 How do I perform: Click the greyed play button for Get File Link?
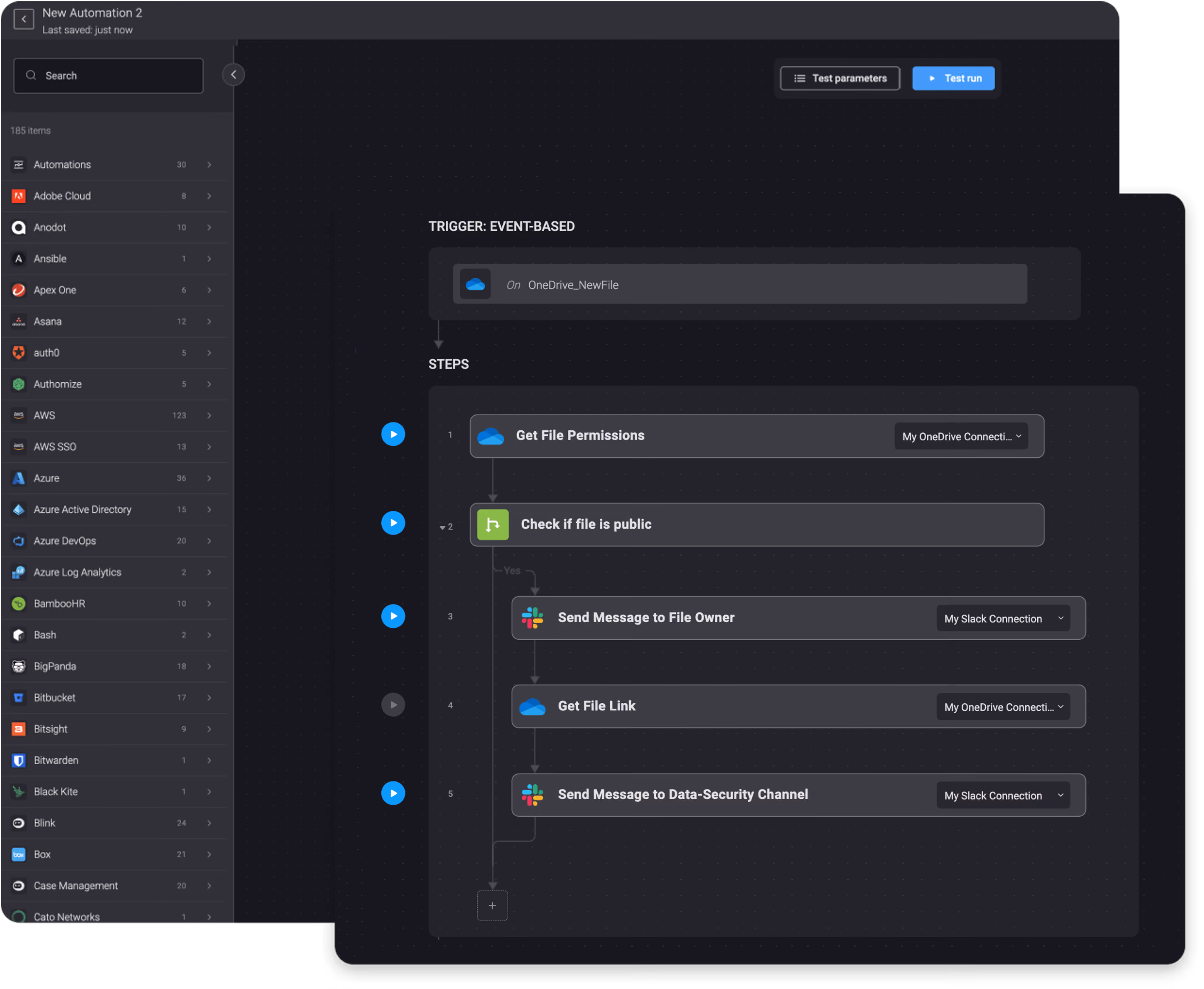point(394,705)
